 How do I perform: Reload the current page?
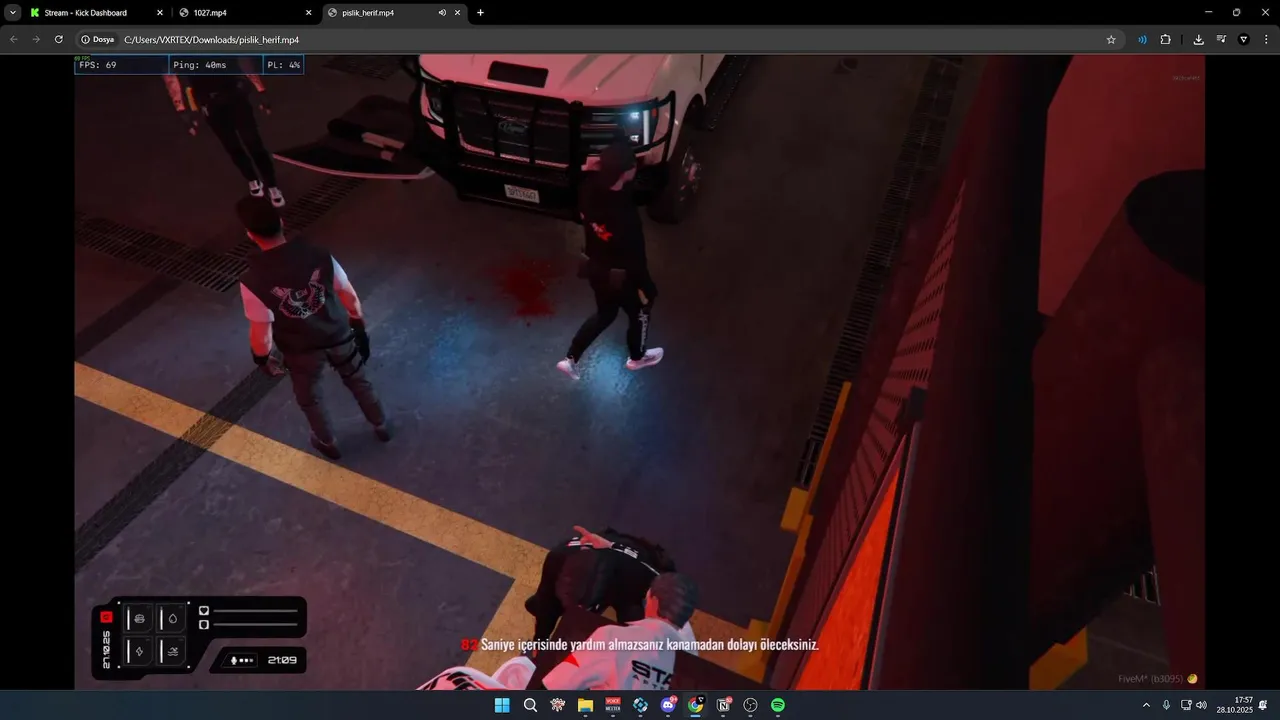click(59, 39)
